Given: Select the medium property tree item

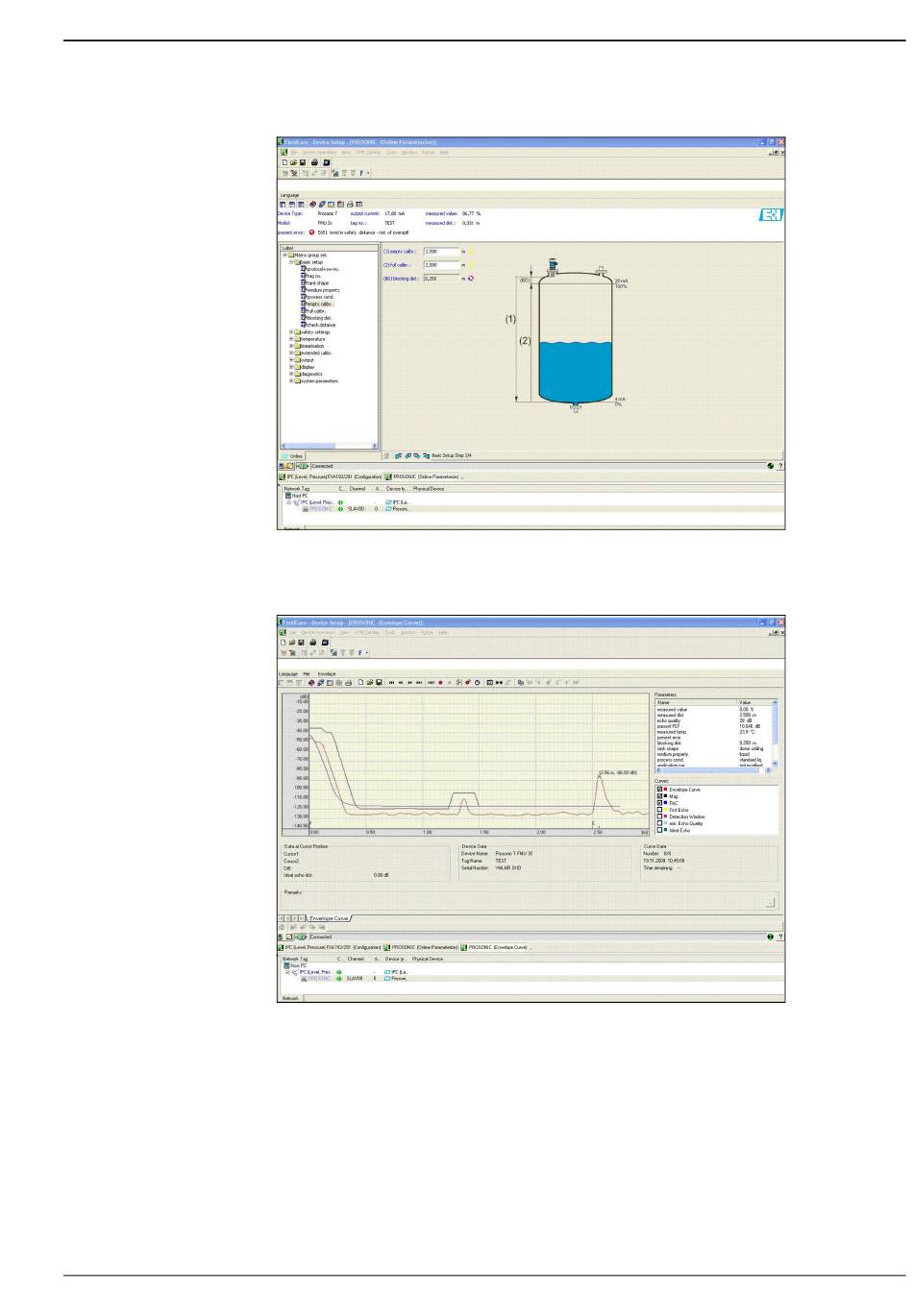Looking at the screenshot, I should pyautogui.click(x=322, y=290).
